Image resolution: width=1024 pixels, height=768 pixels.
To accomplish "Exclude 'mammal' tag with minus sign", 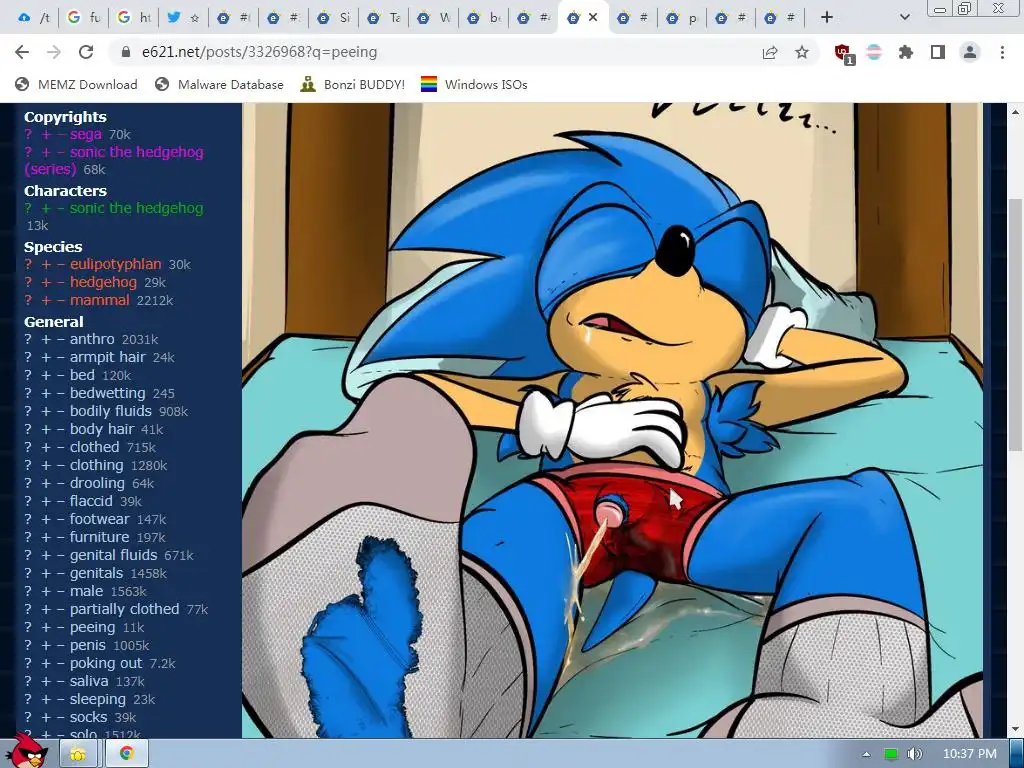I will point(61,300).
